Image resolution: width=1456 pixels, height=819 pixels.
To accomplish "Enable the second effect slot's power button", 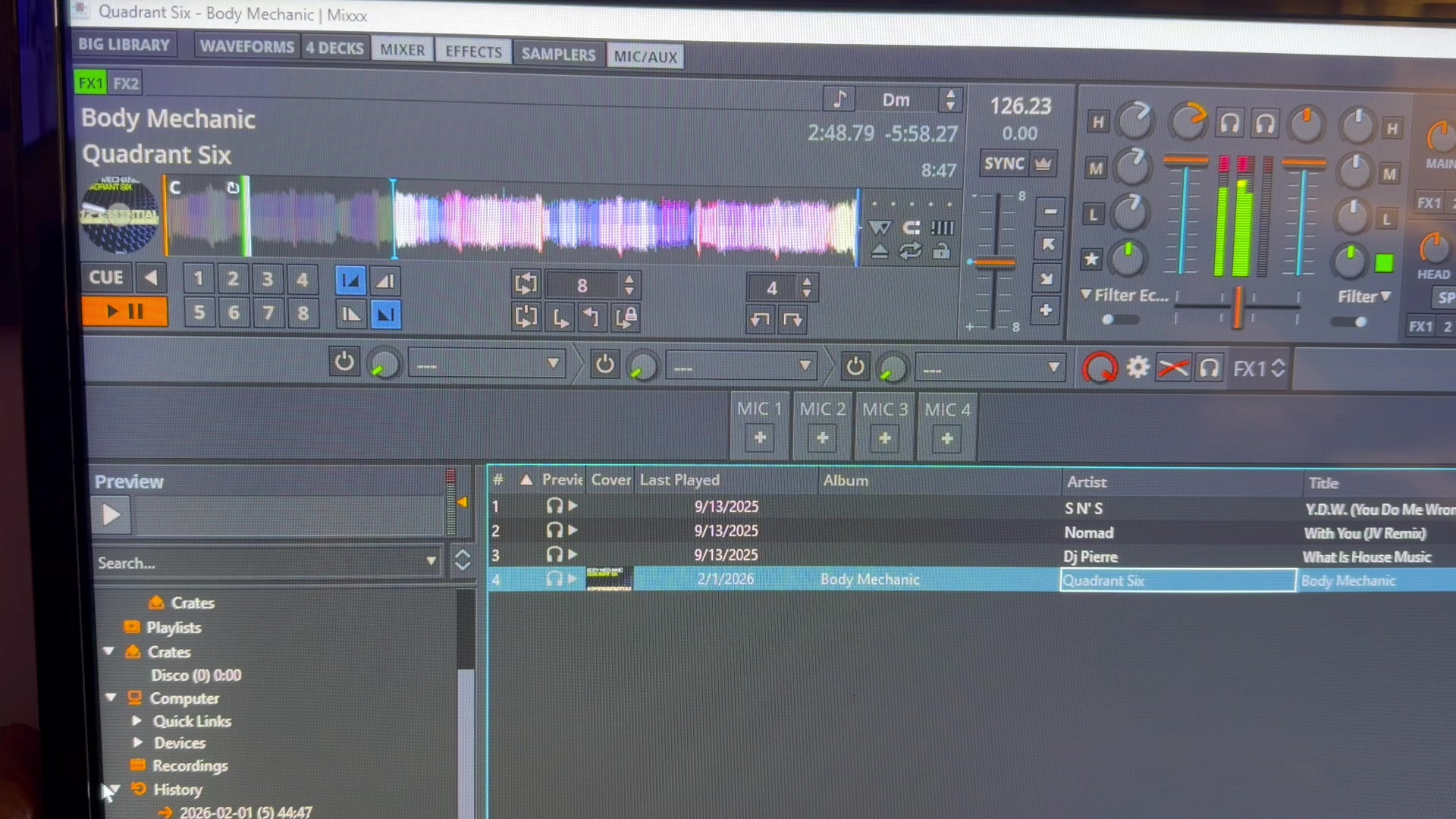I will (x=604, y=365).
